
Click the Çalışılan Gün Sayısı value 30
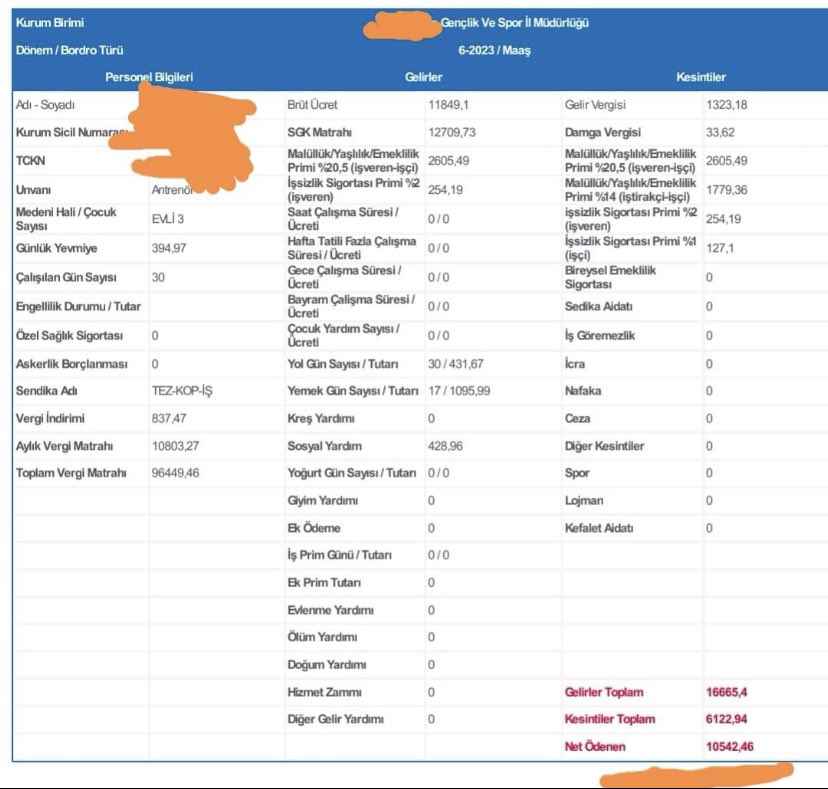(x=158, y=277)
